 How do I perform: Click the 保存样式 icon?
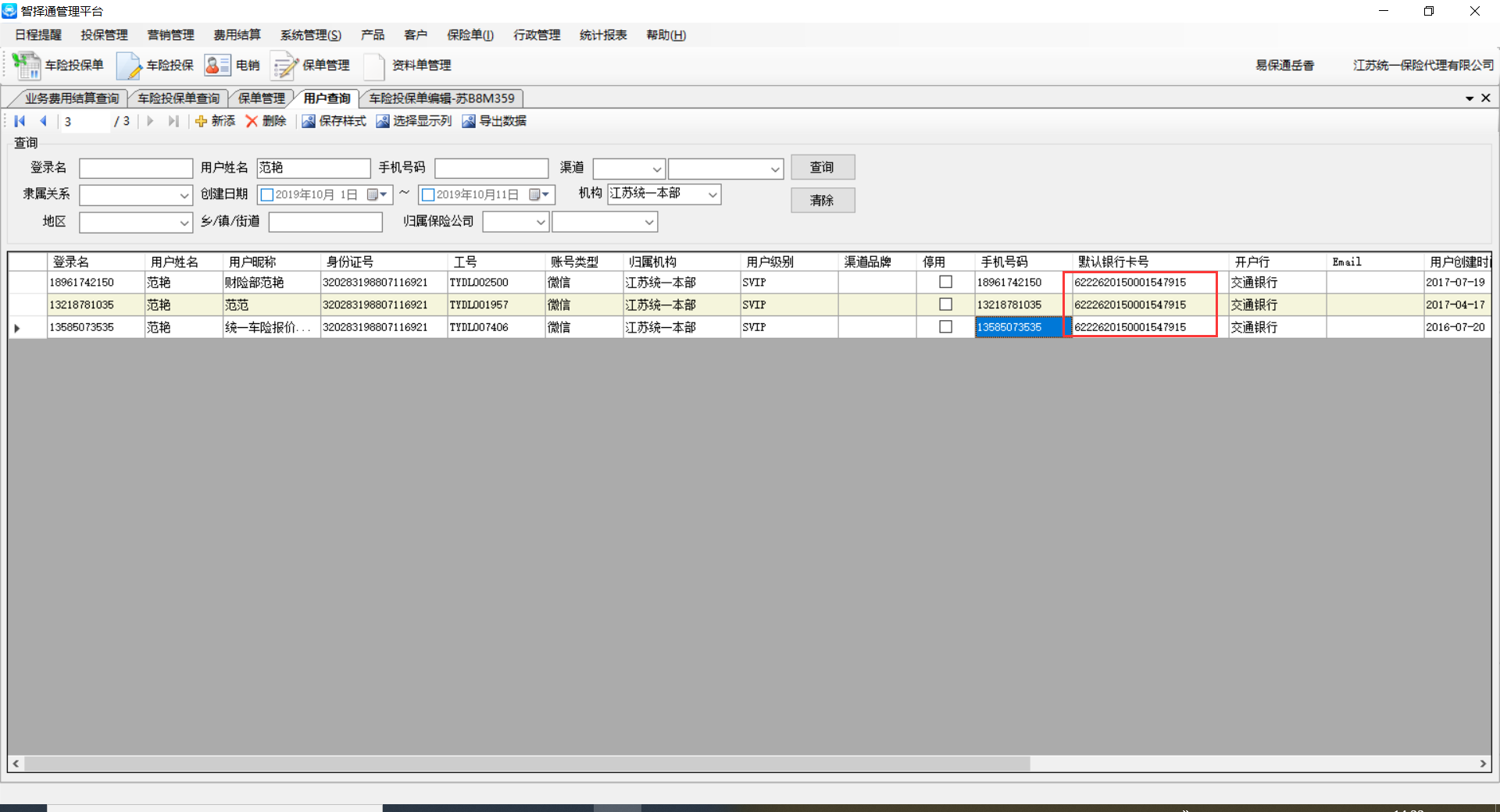[309, 121]
